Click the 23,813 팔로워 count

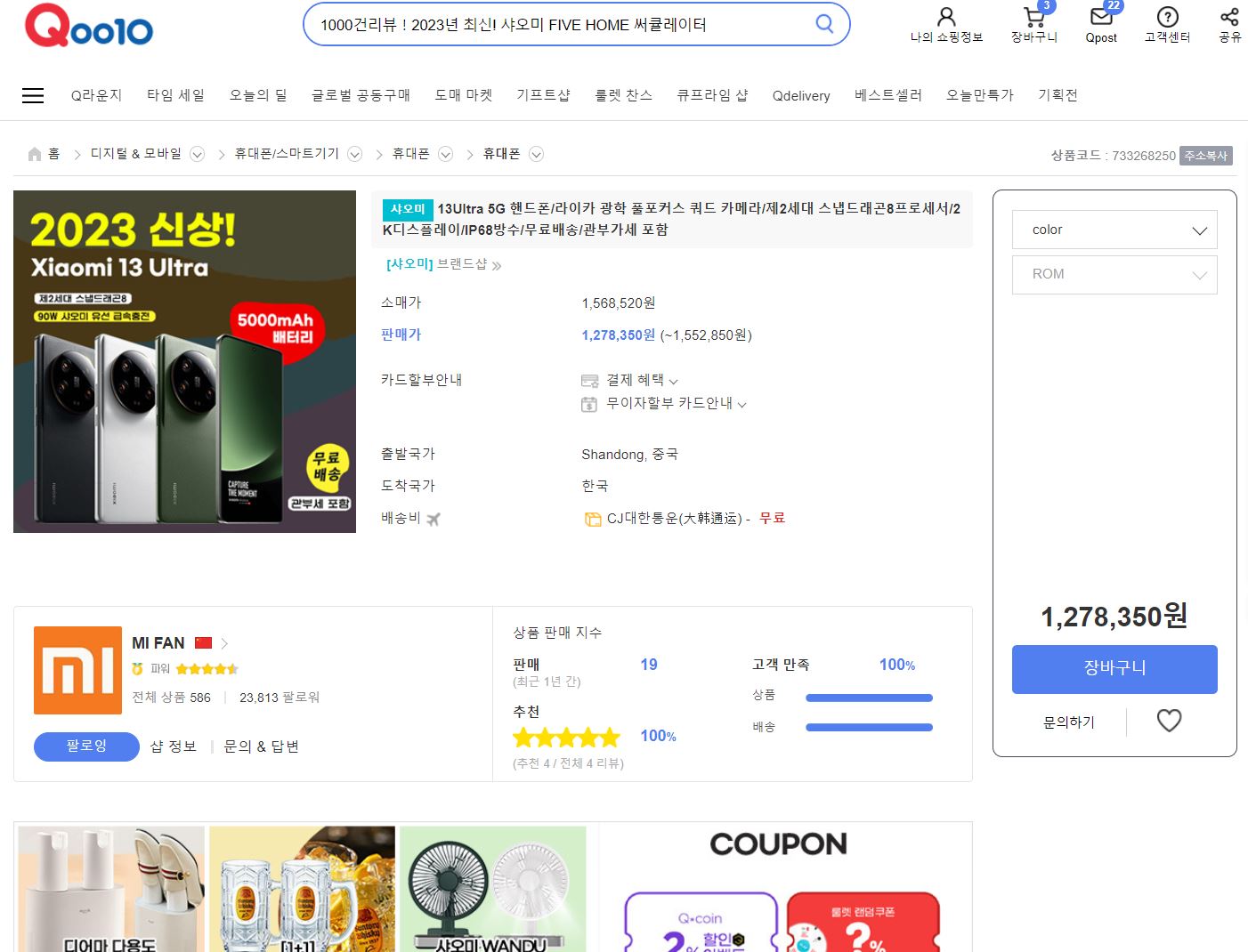point(280,698)
